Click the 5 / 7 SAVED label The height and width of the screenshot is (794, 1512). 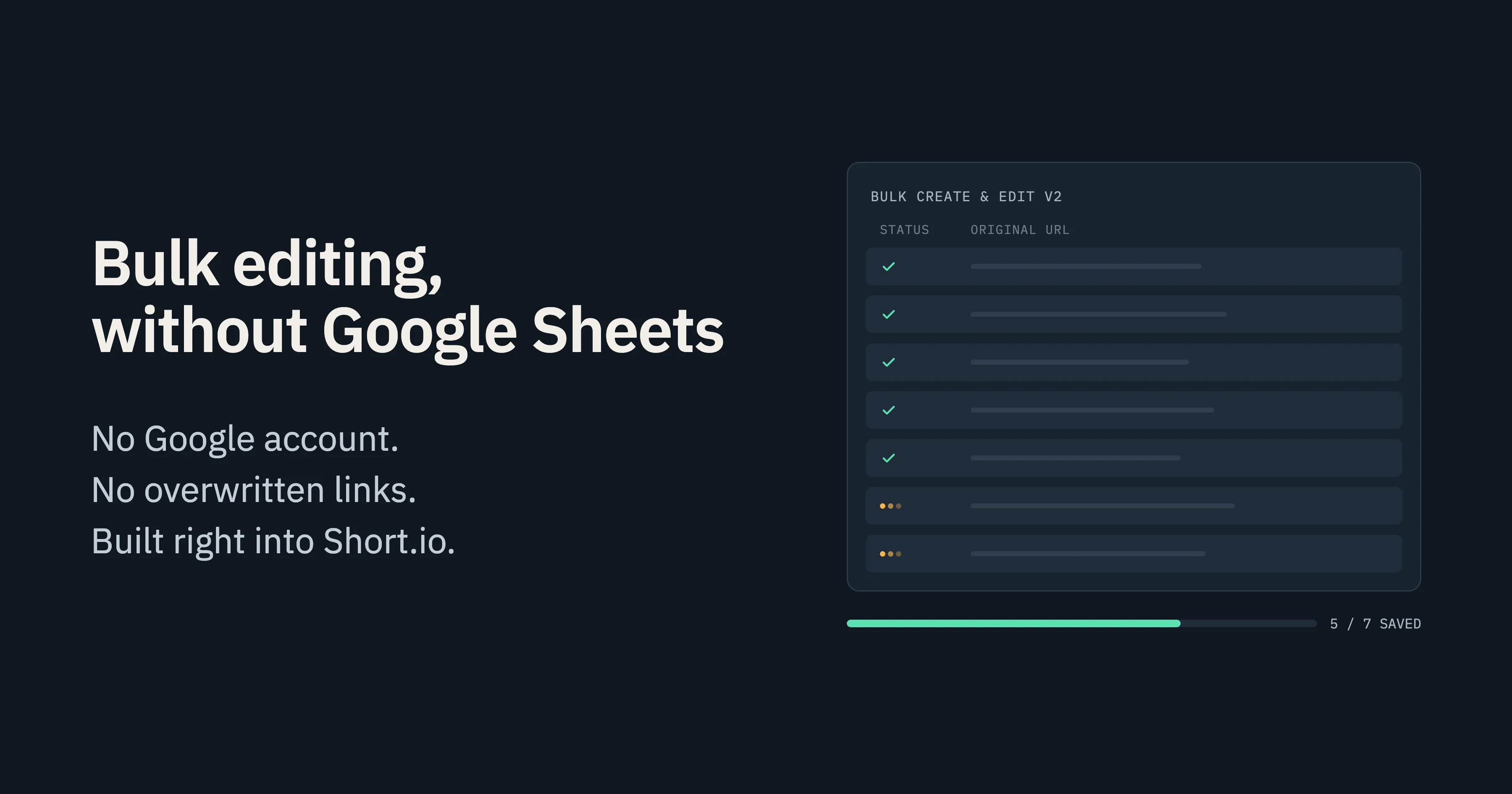(x=1375, y=624)
